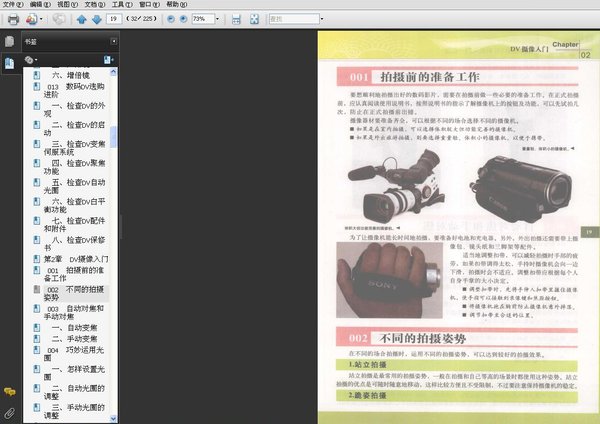600x424 pixels.
Task: Select bookmark 一、检查DV的外观
Action: [74, 109]
